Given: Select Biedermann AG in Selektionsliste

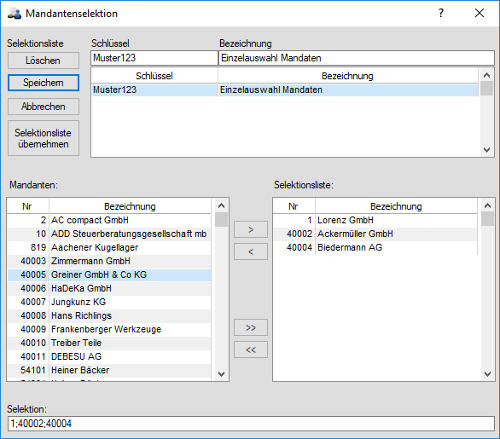Looking at the screenshot, I should pyautogui.click(x=375, y=248).
